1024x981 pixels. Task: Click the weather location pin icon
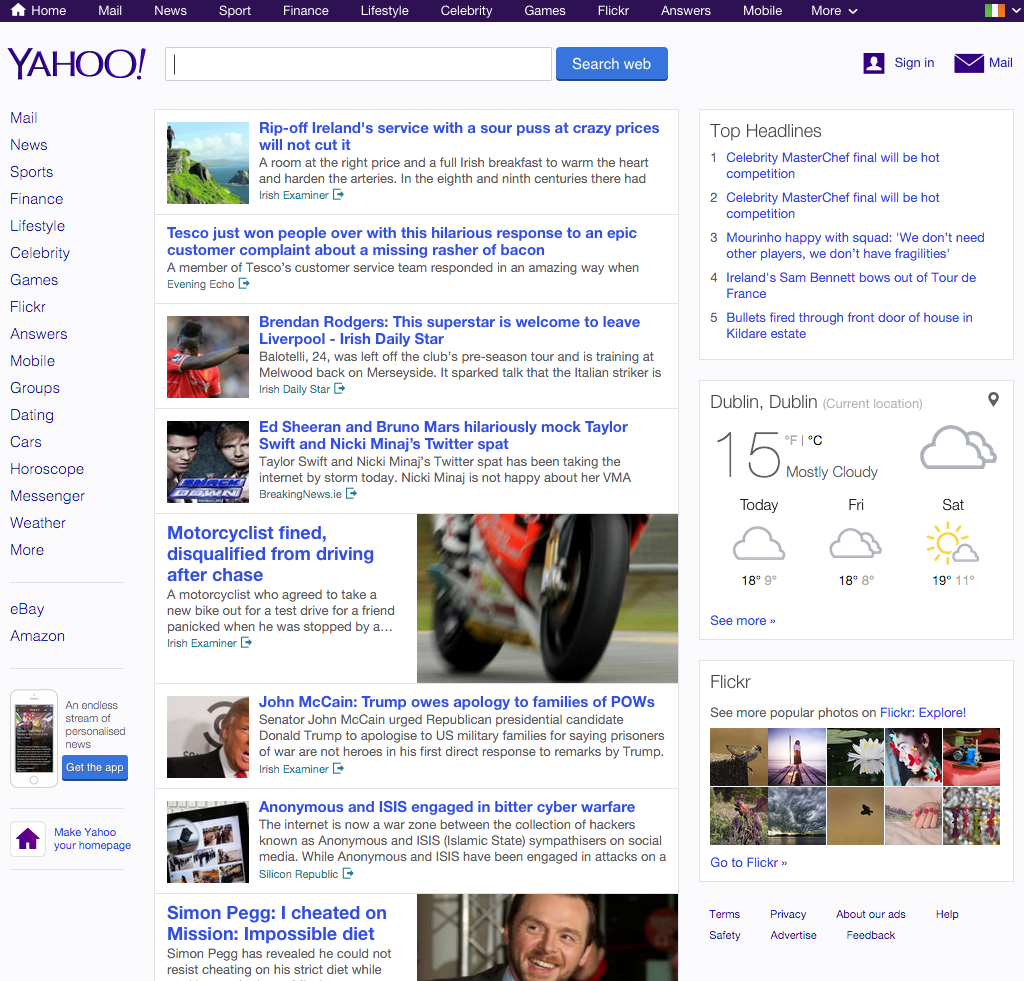click(x=993, y=400)
